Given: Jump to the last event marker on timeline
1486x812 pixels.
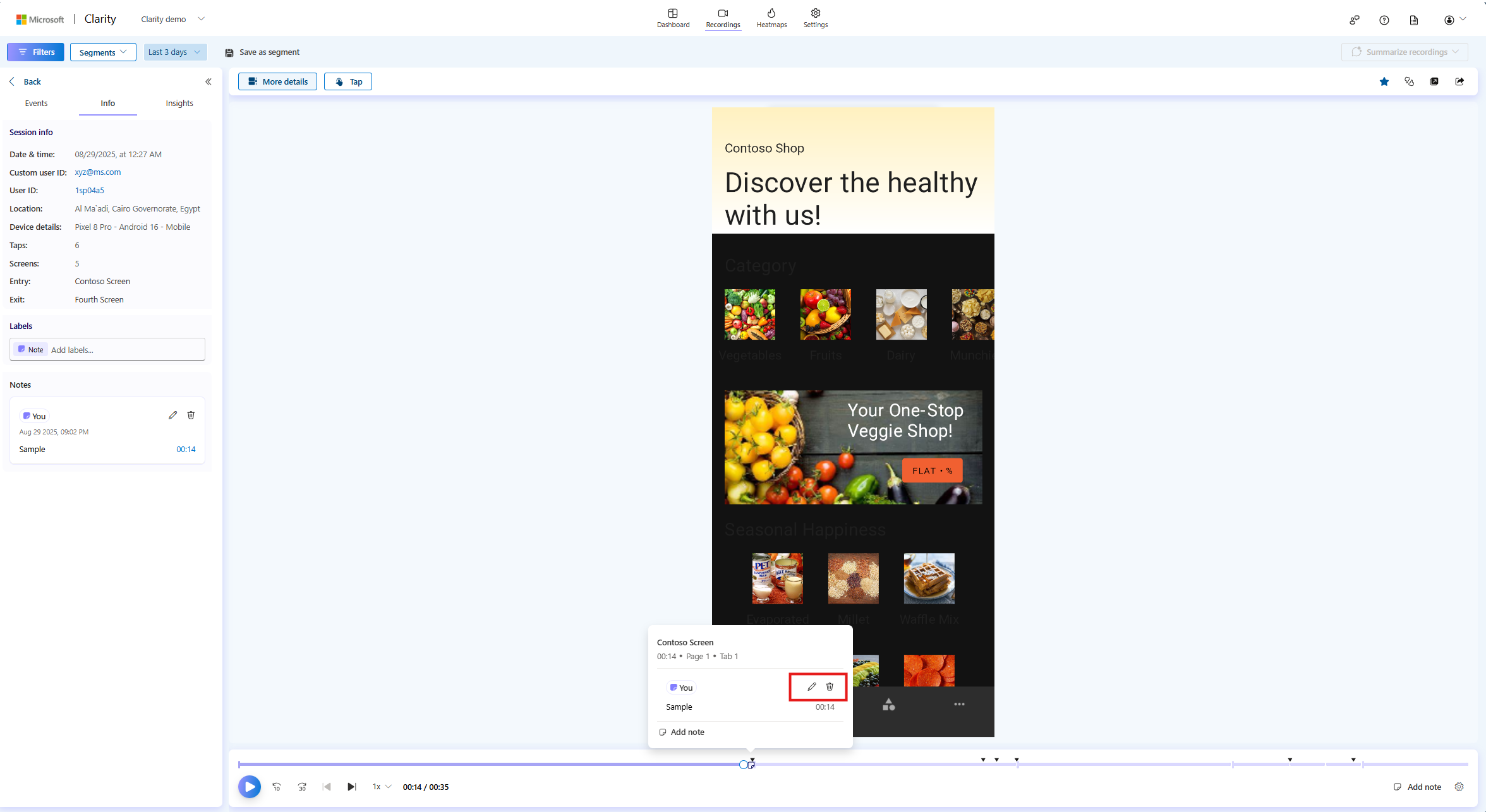Looking at the screenshot, I should (x=1353, y=760).
